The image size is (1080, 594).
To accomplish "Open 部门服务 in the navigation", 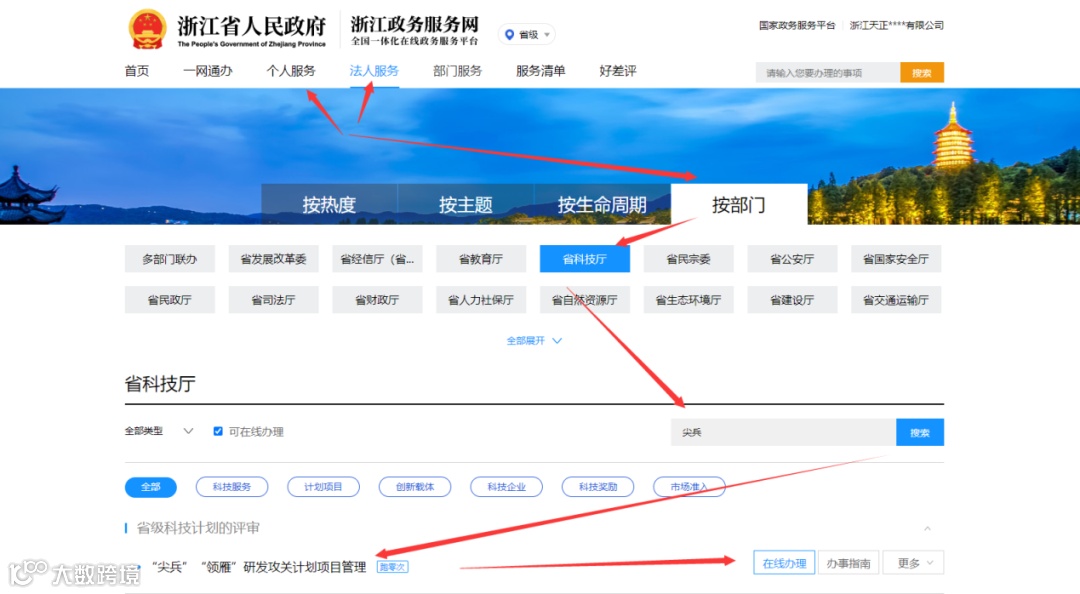I will (x=457, y=71).
